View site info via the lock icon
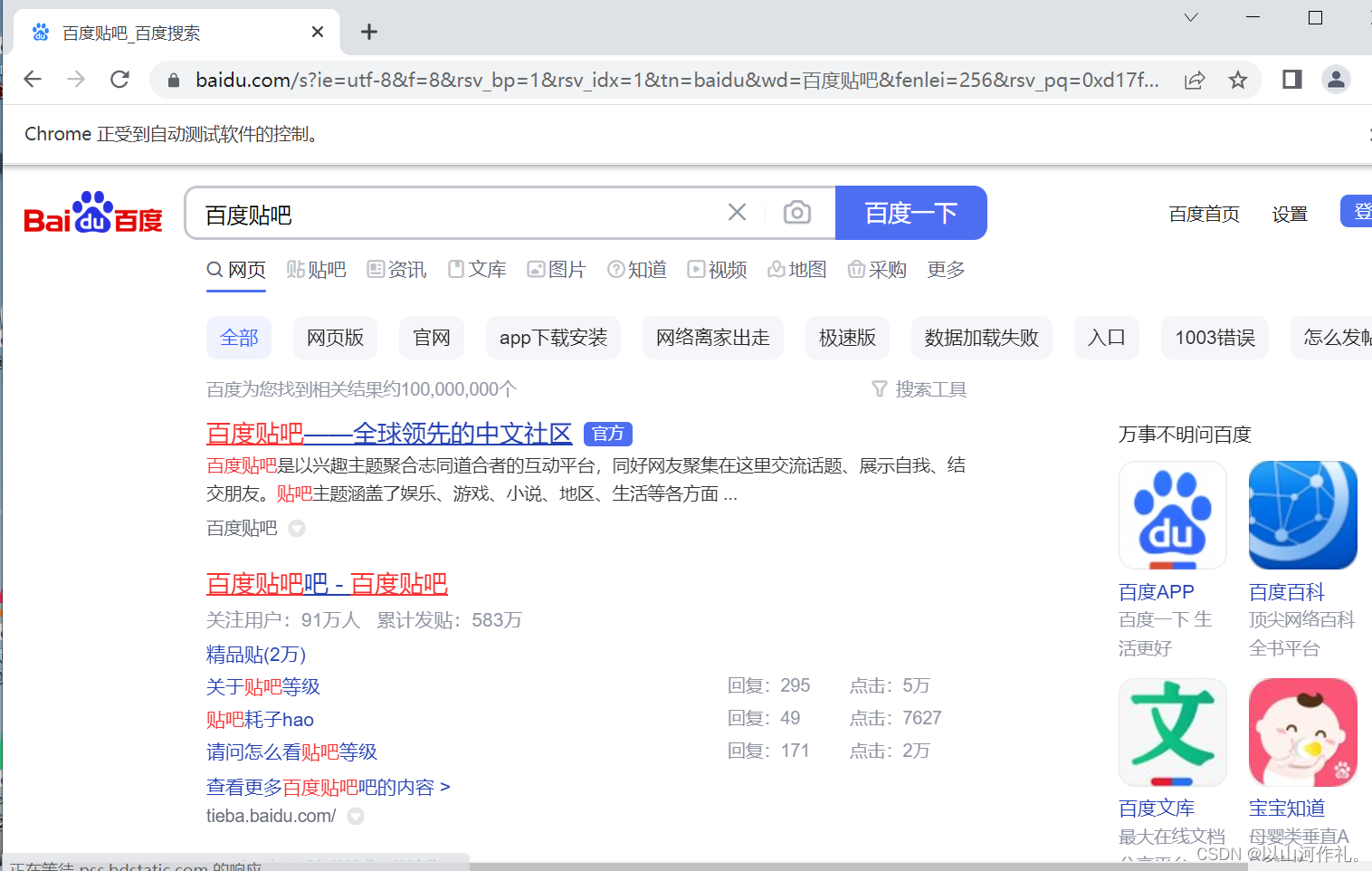 [174, 80]
